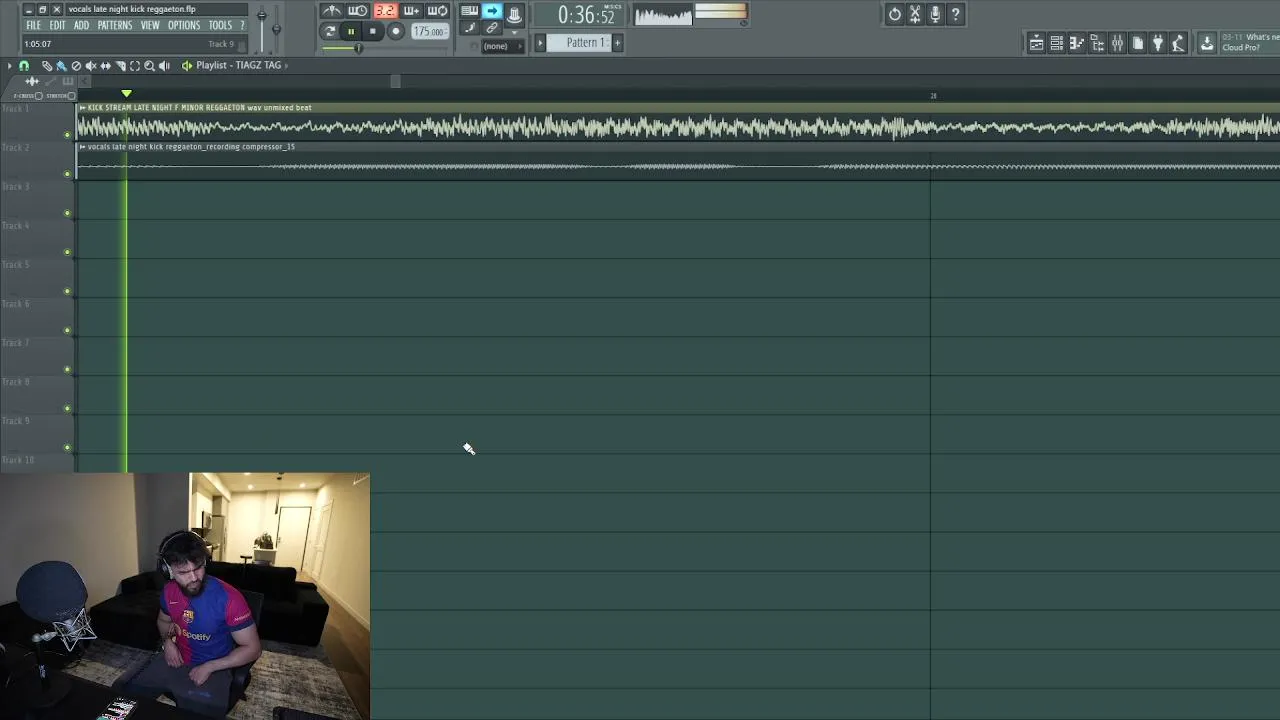1280x720 pixels.
Task: Open the Plugin picker plug icon
Action: tap(1158, 43)
